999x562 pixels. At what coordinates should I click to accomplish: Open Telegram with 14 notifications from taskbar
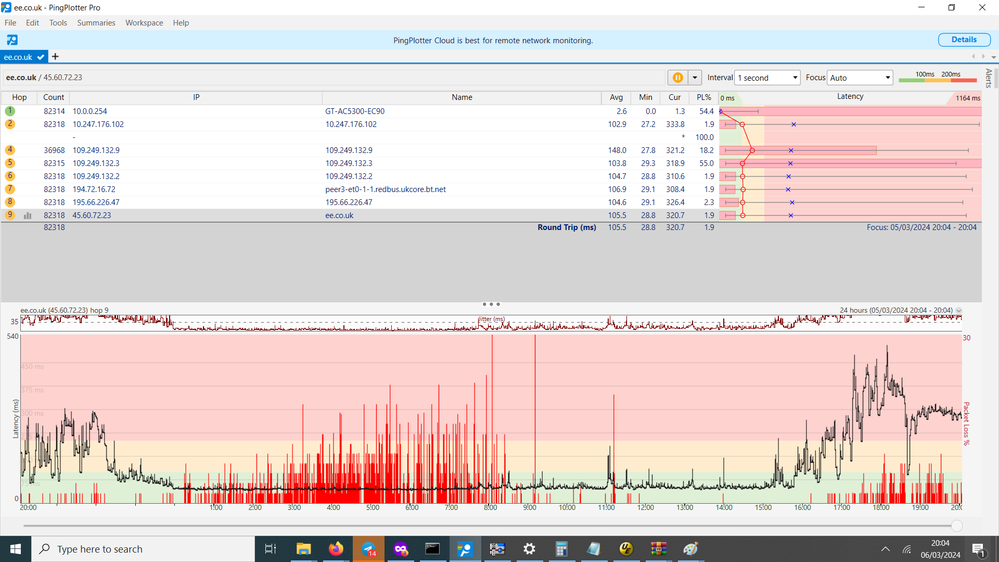coord(368,549)
